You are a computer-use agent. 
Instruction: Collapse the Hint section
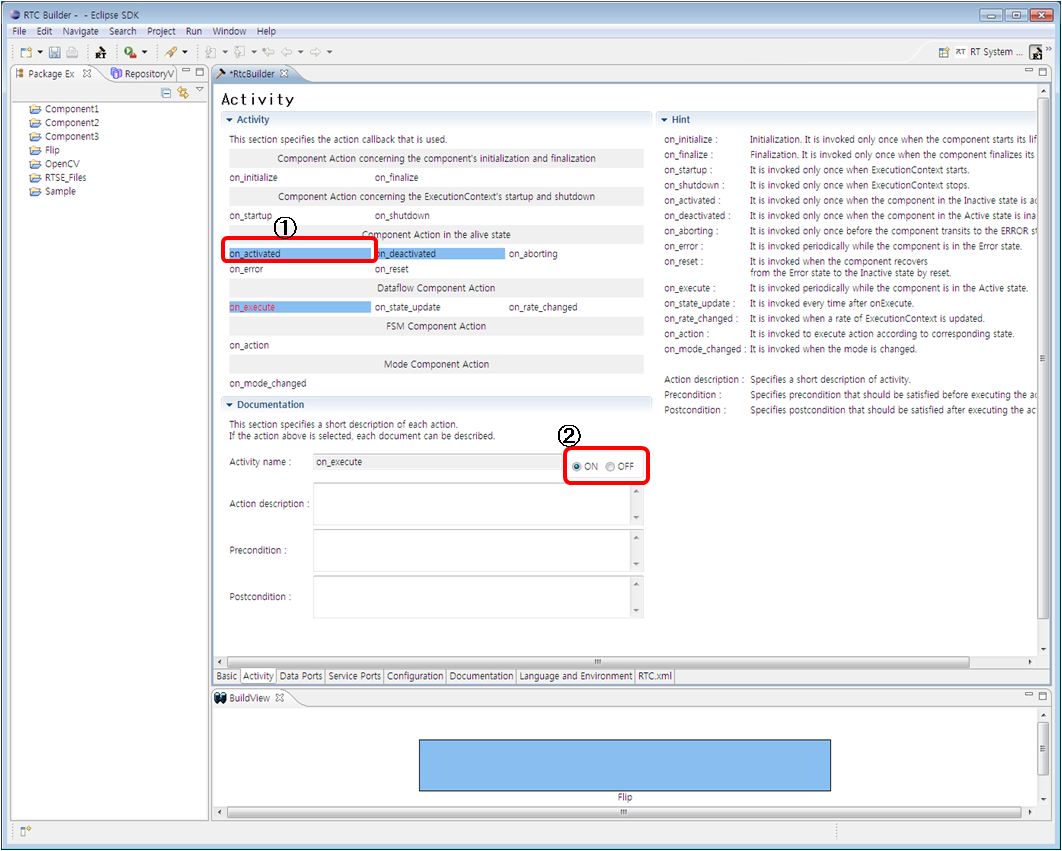664,120
